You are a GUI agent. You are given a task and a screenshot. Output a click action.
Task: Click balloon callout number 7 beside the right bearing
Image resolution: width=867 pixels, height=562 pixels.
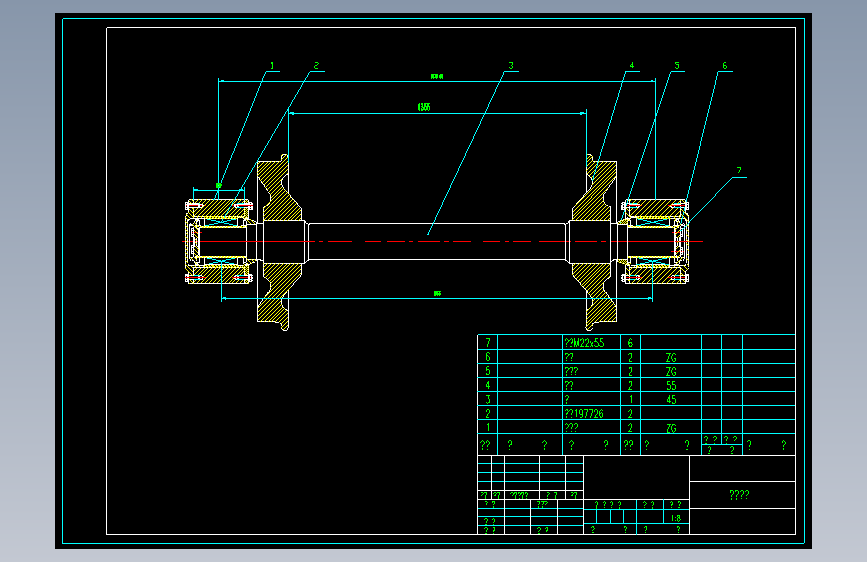click(739, 171)
